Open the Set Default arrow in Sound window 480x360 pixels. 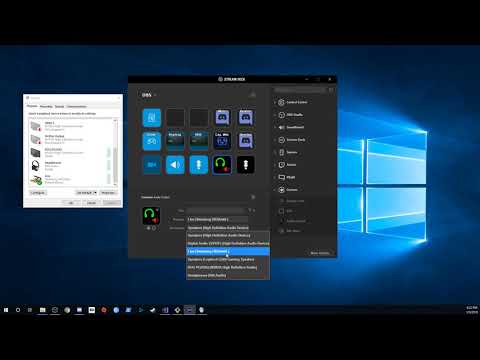(95, 193)
